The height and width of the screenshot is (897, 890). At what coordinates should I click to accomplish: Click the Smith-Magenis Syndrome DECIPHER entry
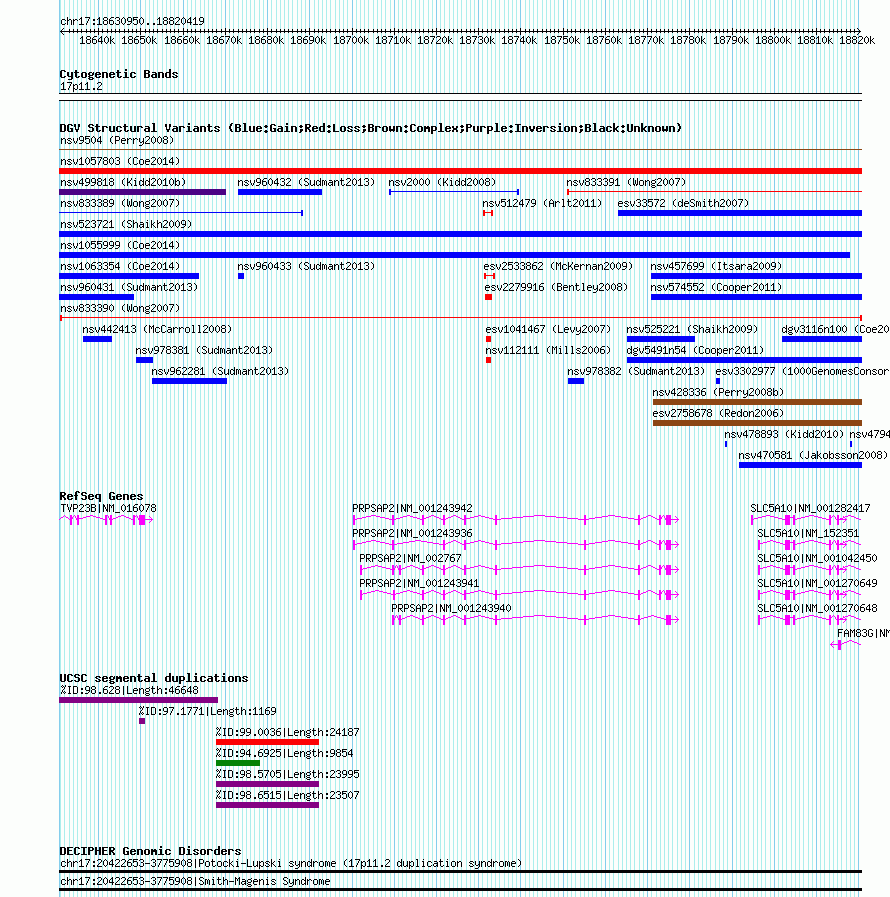[195, 882]
